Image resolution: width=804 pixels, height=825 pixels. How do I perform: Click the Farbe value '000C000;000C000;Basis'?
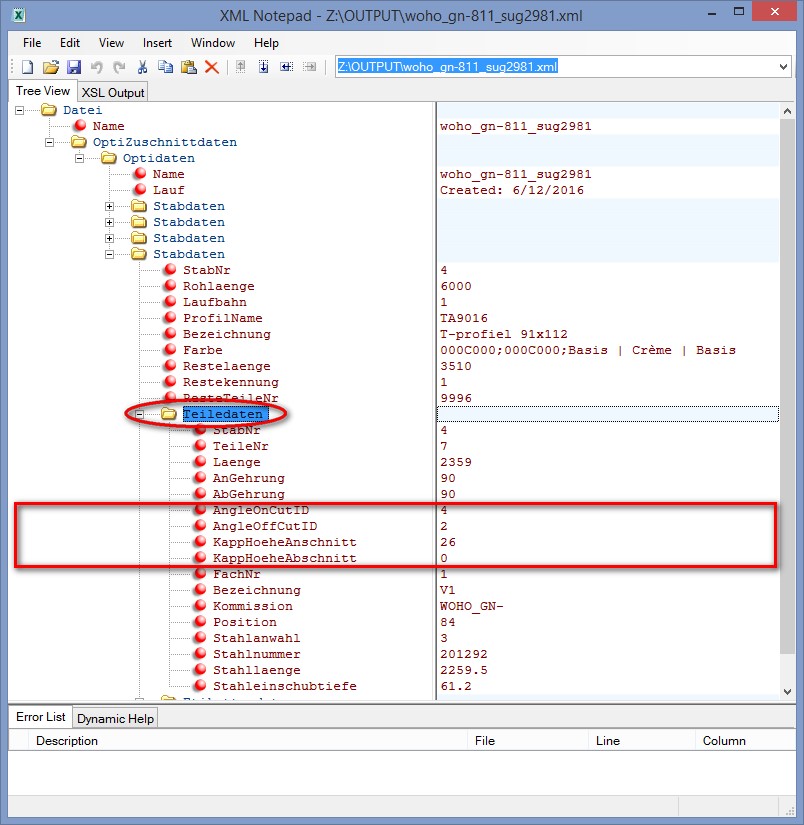coord(588,350)
